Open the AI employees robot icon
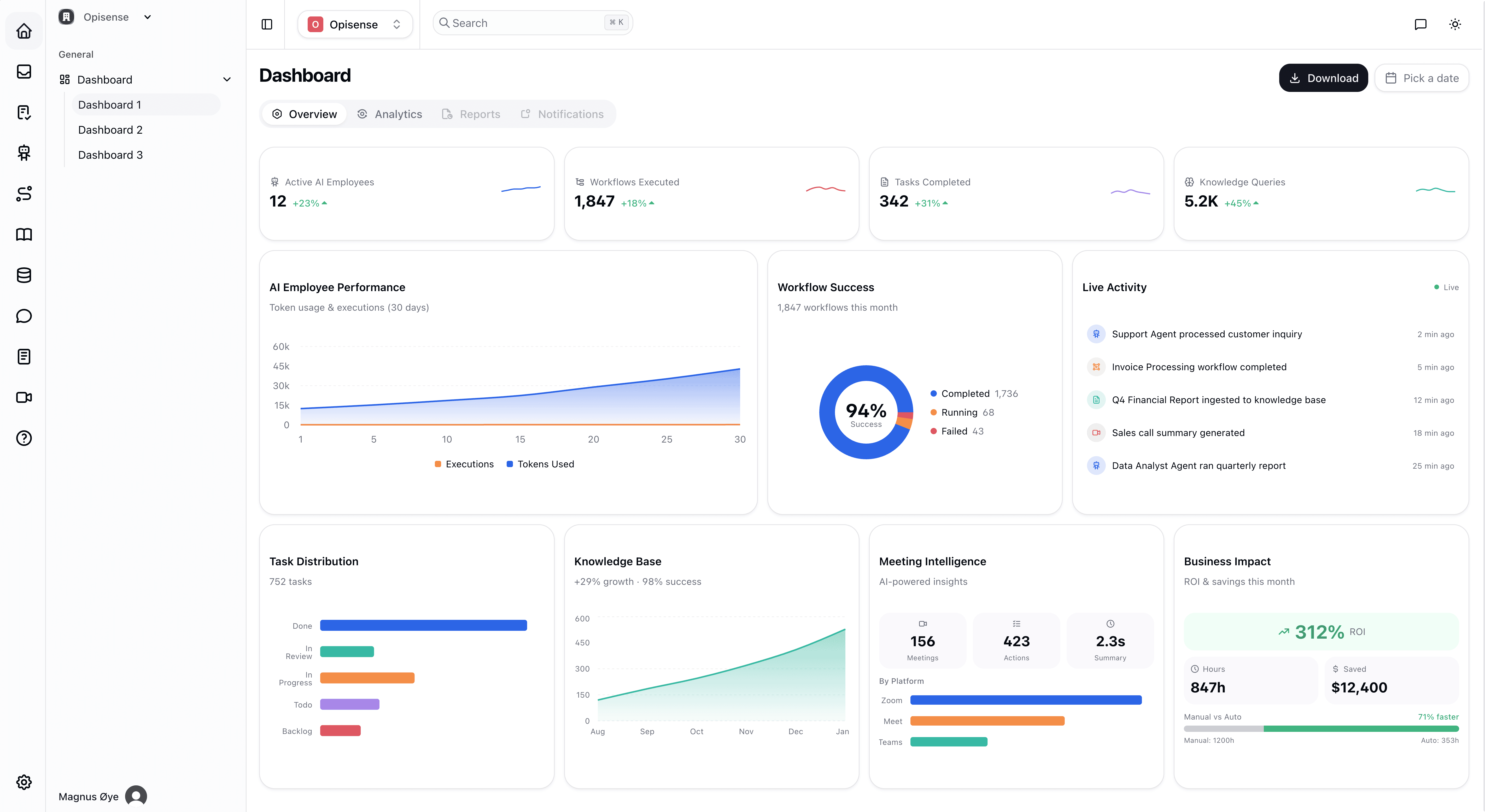The width and height of the screenshot is (1485, 812). tap(24, 153)
